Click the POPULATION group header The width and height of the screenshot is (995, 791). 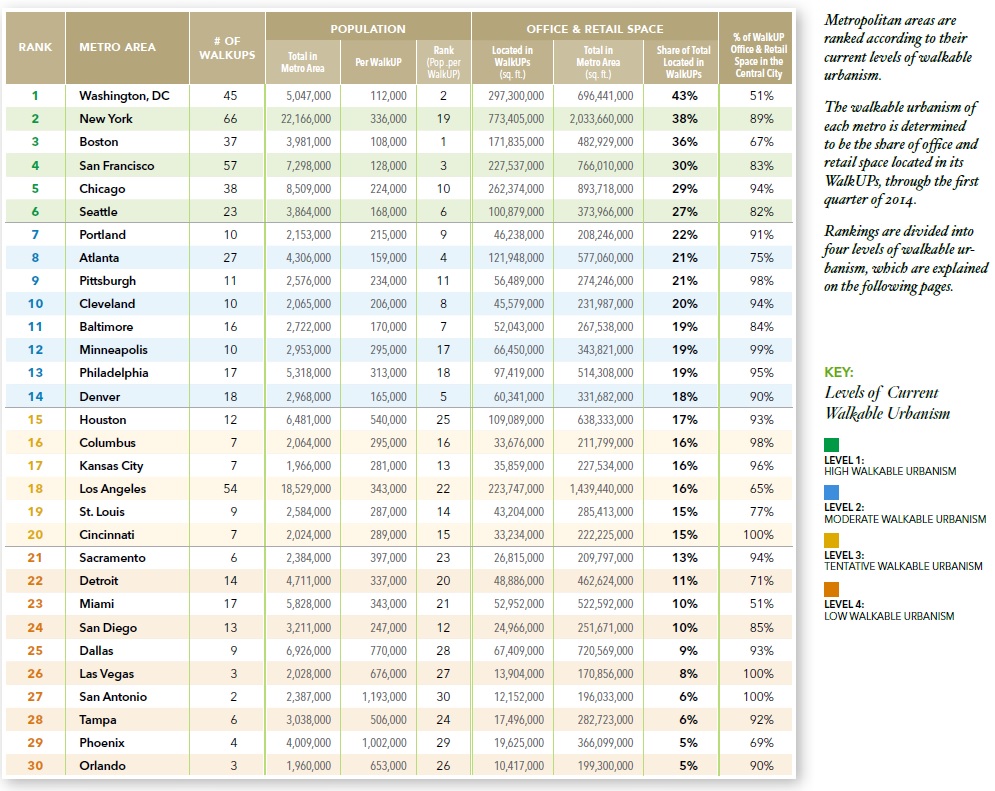[368, 29]
